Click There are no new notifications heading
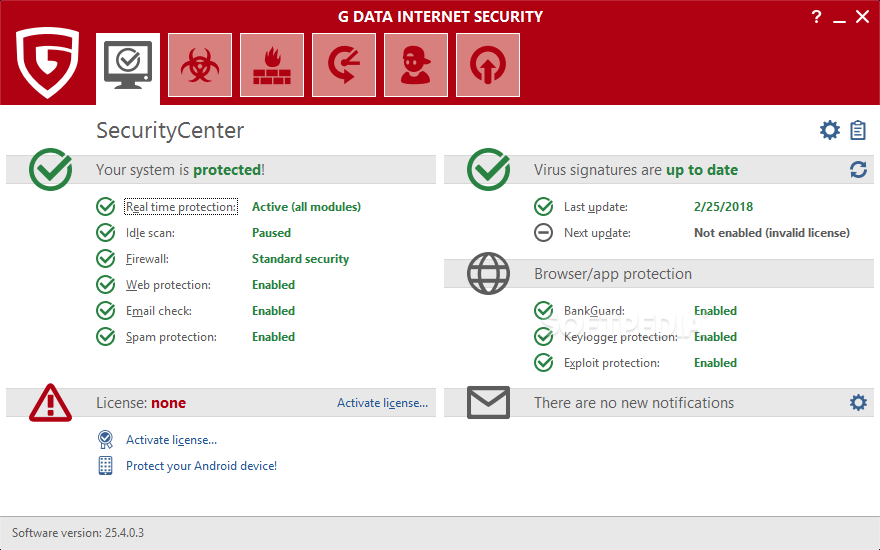The width and height of the screenshot is (880, 550). coord(634,402)
